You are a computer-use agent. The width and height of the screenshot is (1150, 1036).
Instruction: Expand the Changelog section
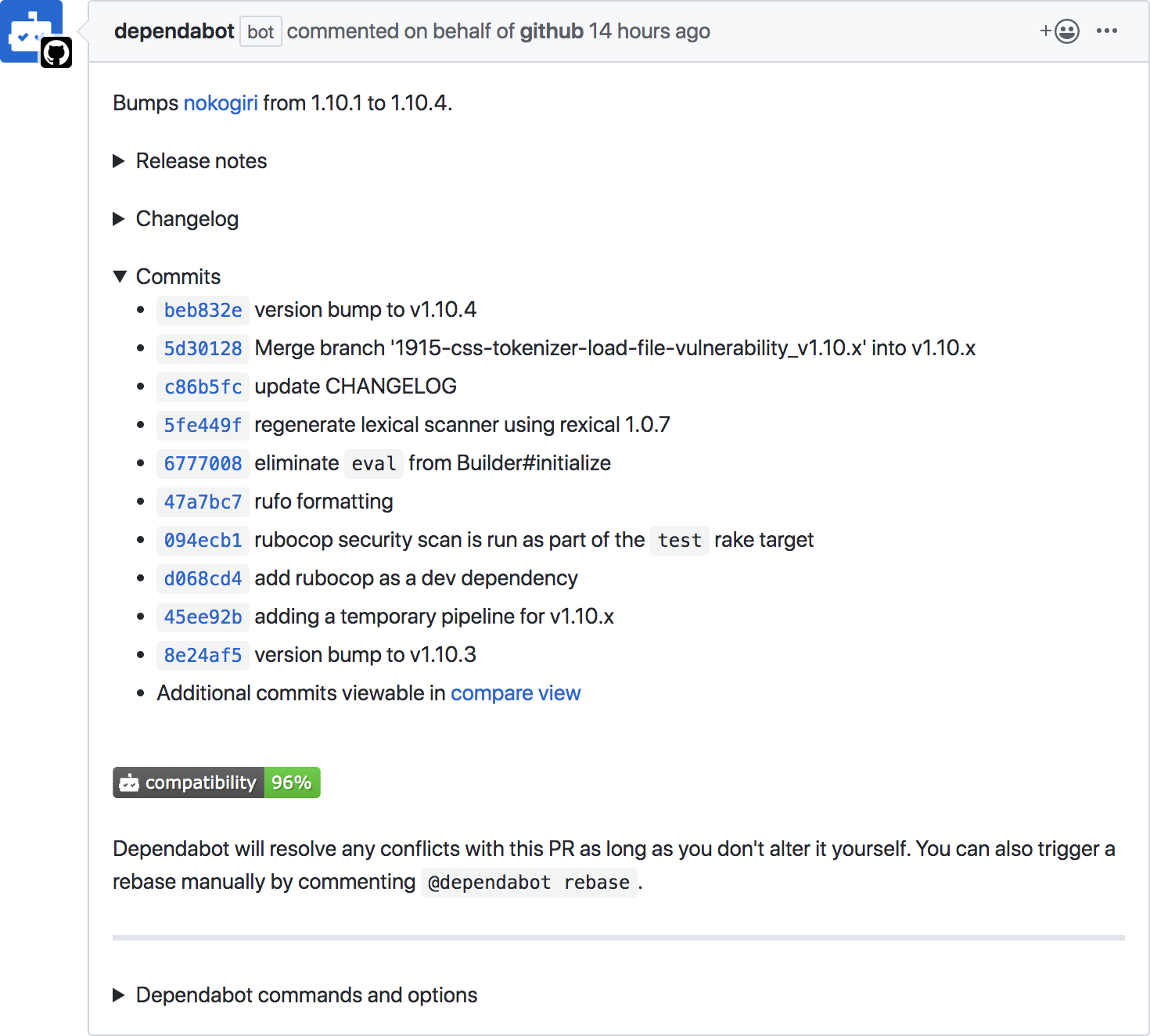click(176, 219)
